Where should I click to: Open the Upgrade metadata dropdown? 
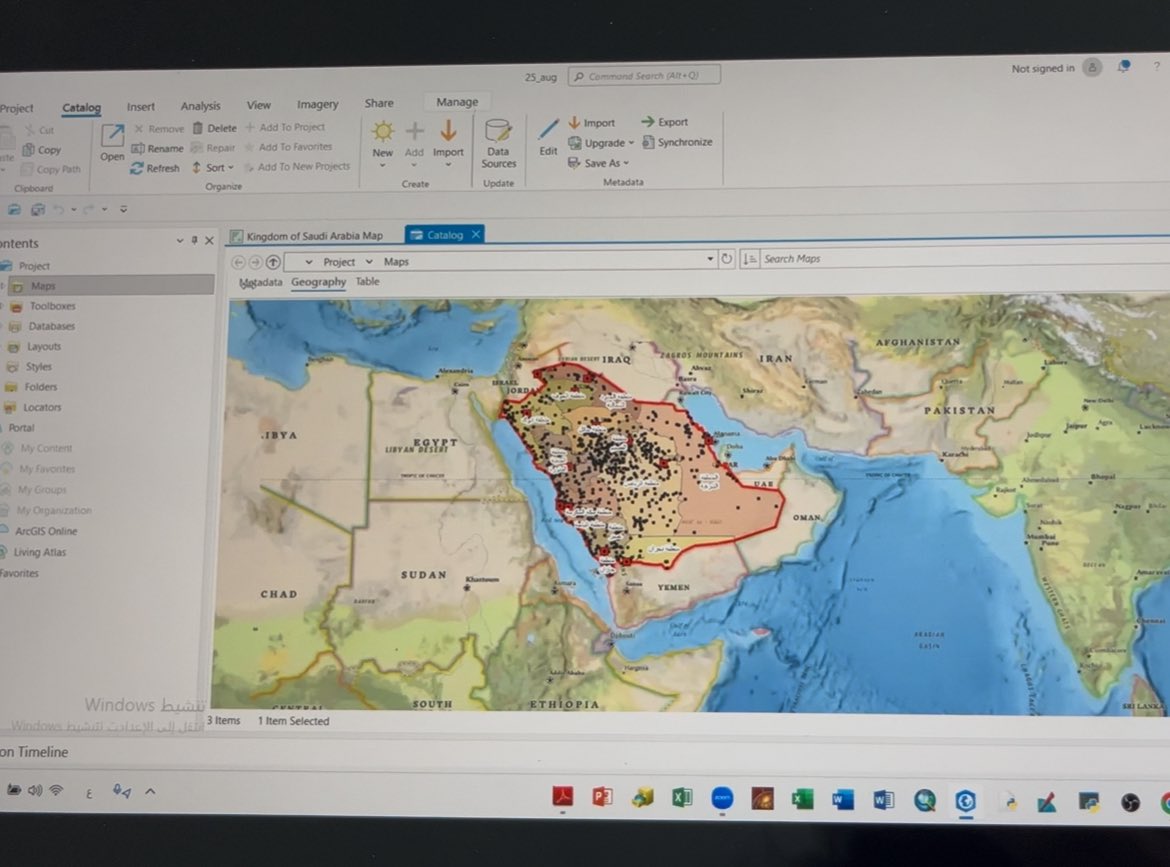pyautogui.click(x=601, y=143)
